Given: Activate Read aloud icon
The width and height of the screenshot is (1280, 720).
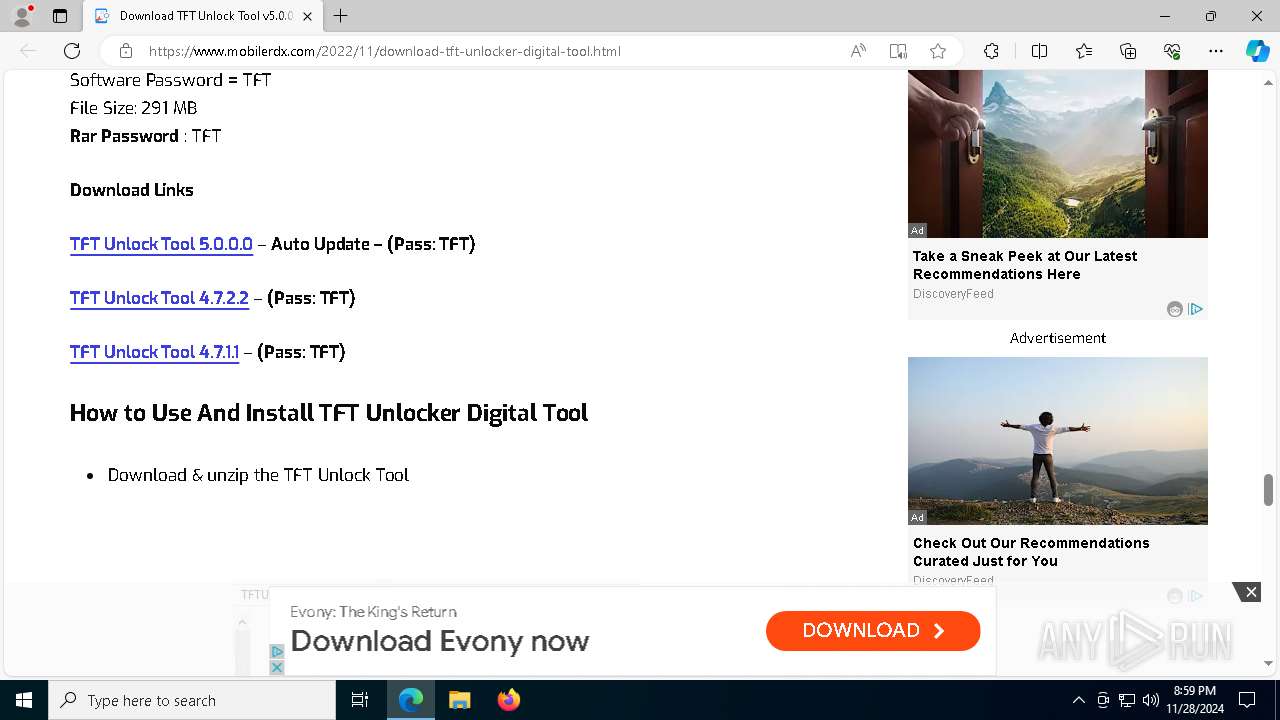Looking at the screenshot, I should click(x=858, y=51).
